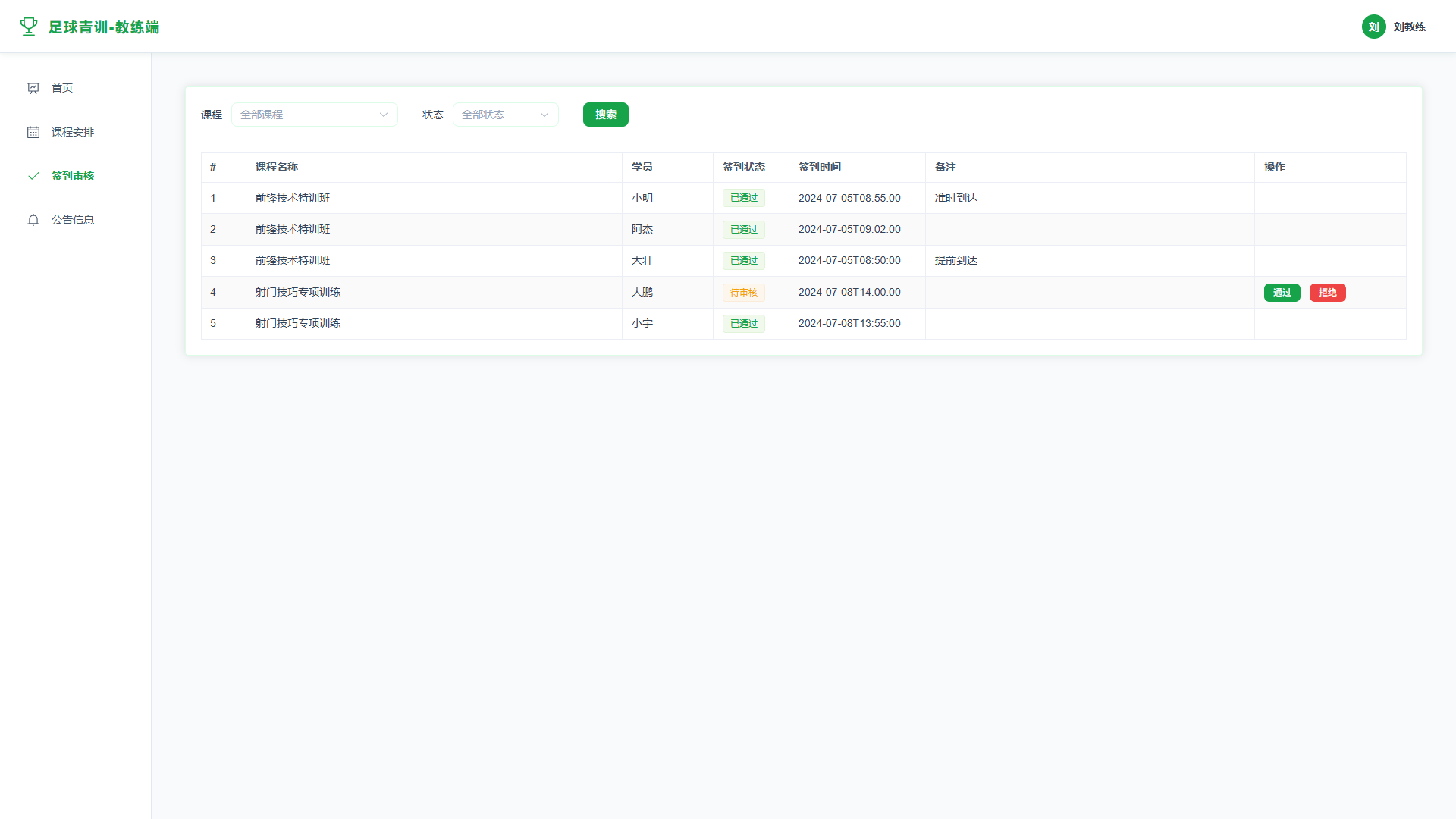Click the 课程安排 calendar icon
This screenshot has height=819, width=1456.
point(33,132)
